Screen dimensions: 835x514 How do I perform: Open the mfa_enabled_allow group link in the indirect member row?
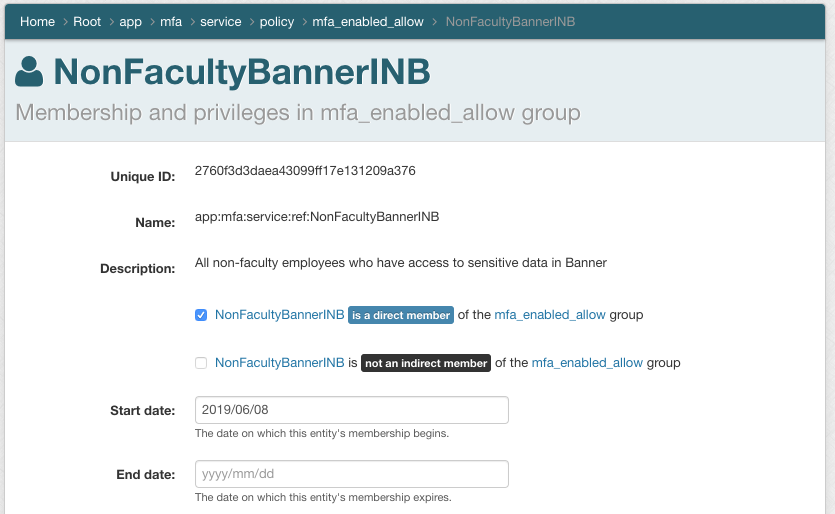587,363
